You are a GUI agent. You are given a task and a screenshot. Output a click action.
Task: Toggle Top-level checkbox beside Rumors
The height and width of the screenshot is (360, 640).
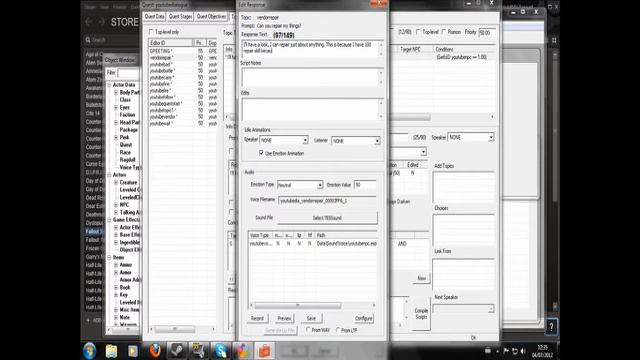(x=418, y=32)
